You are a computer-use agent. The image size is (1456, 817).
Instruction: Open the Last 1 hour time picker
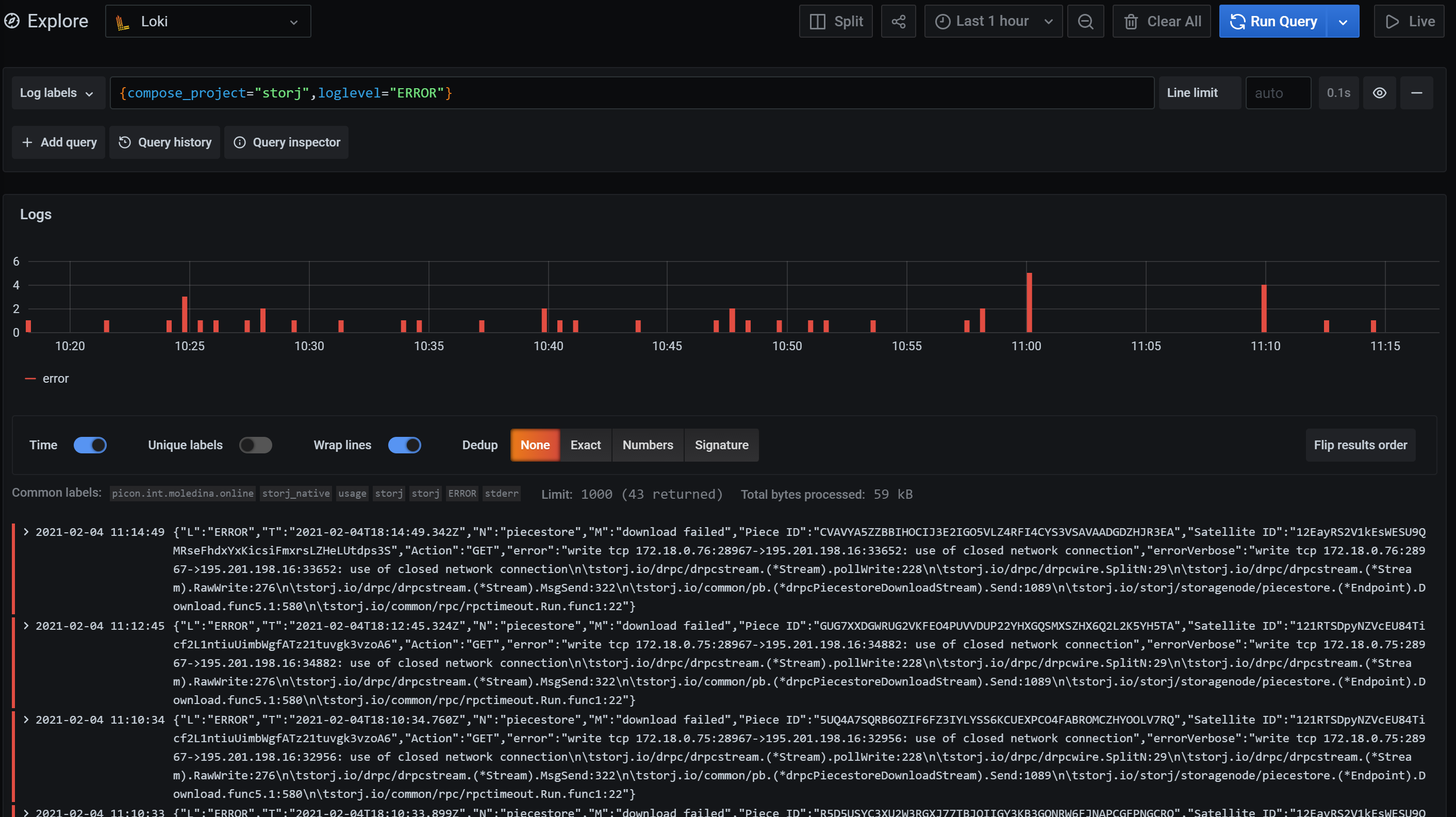[x=993, y=22]
